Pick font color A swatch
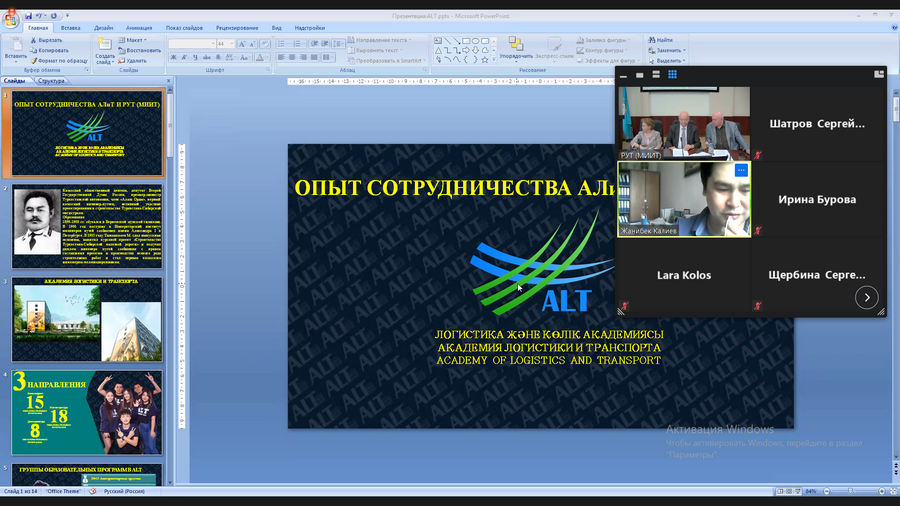The image size is (900, 506). point(259,57)
